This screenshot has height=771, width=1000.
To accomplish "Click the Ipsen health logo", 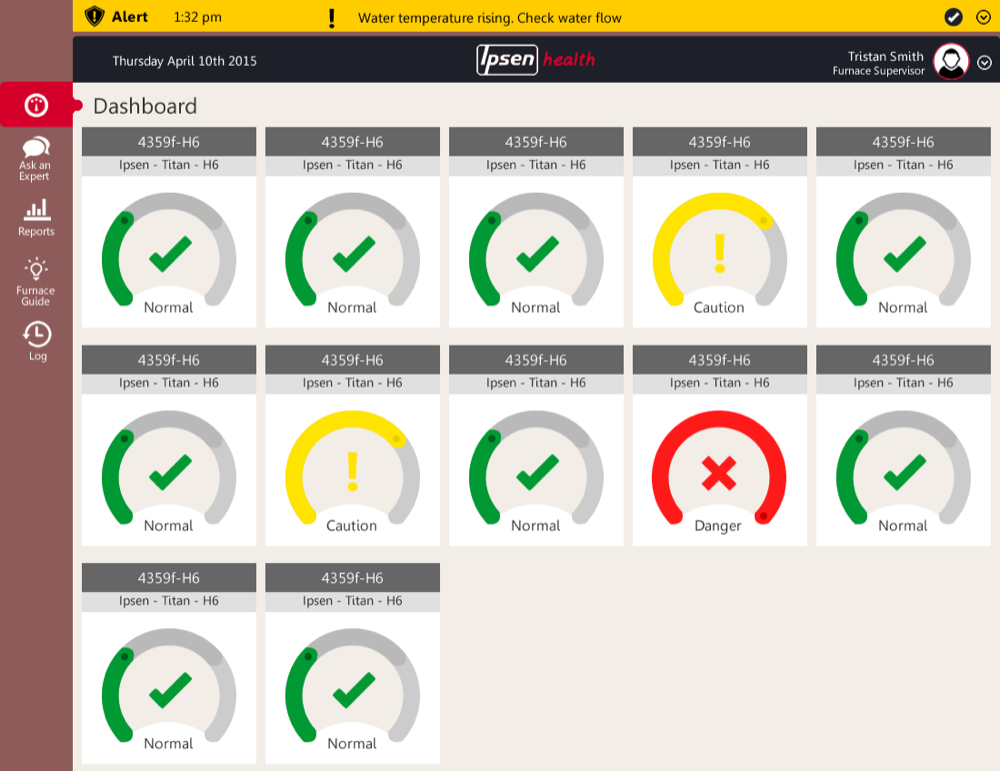I will click(536, 60).
